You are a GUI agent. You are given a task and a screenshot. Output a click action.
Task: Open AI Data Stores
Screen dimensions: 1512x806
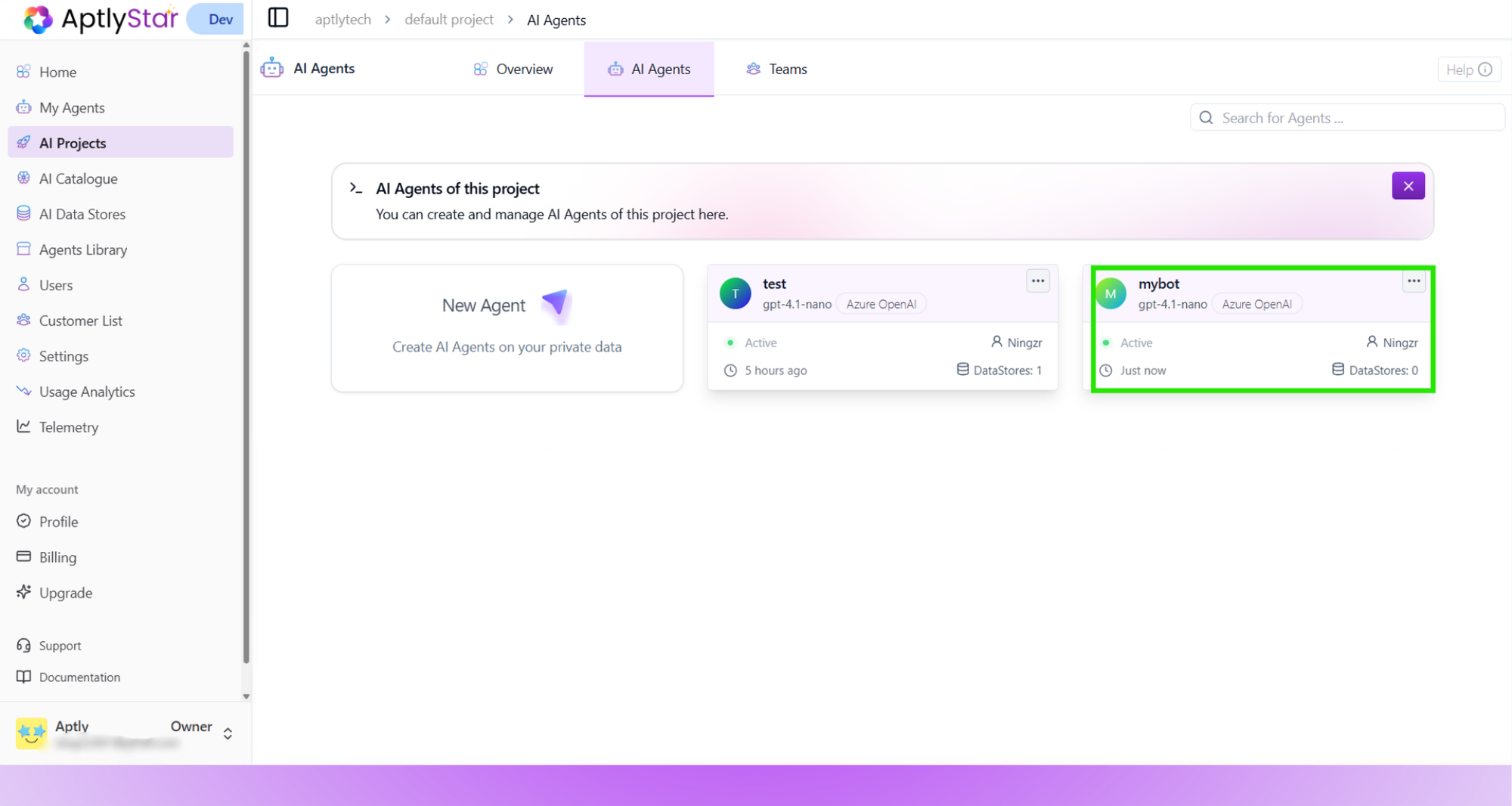pos(121,214)
